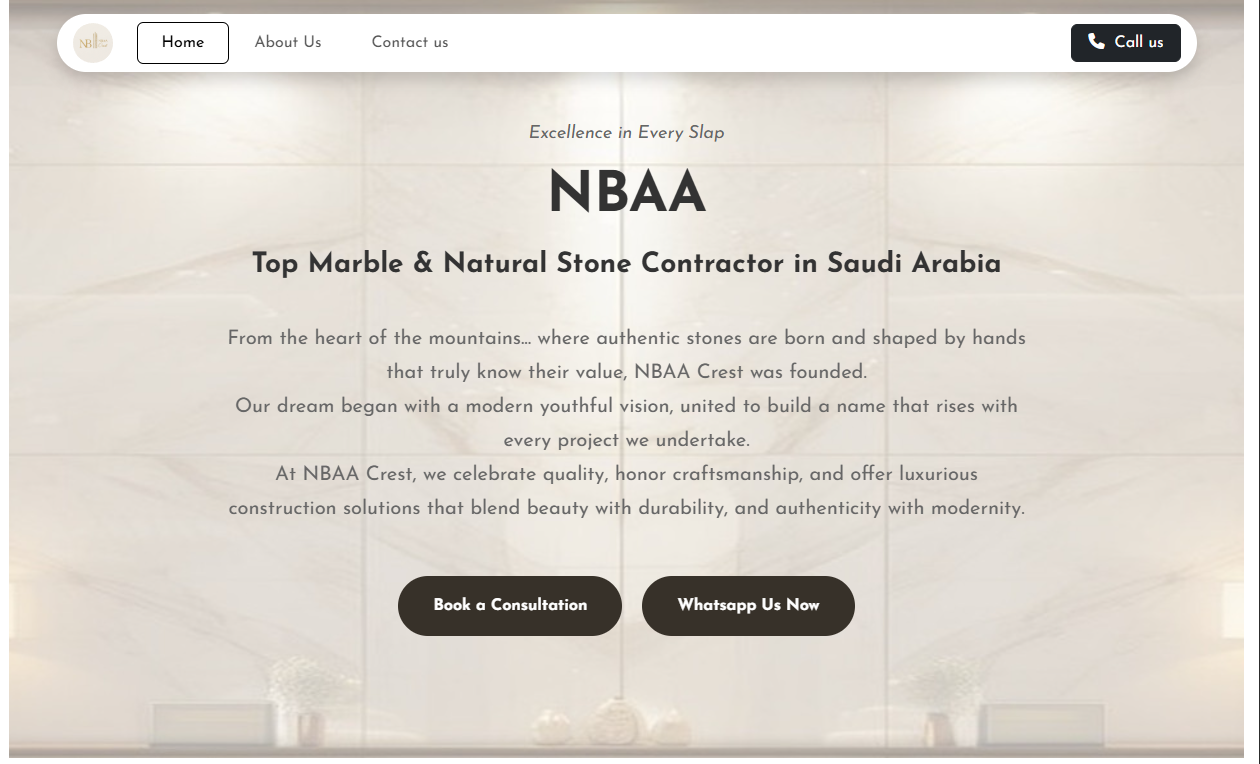Open the Home menu item
Screen dimensions: 1260x764
point(183,43)
